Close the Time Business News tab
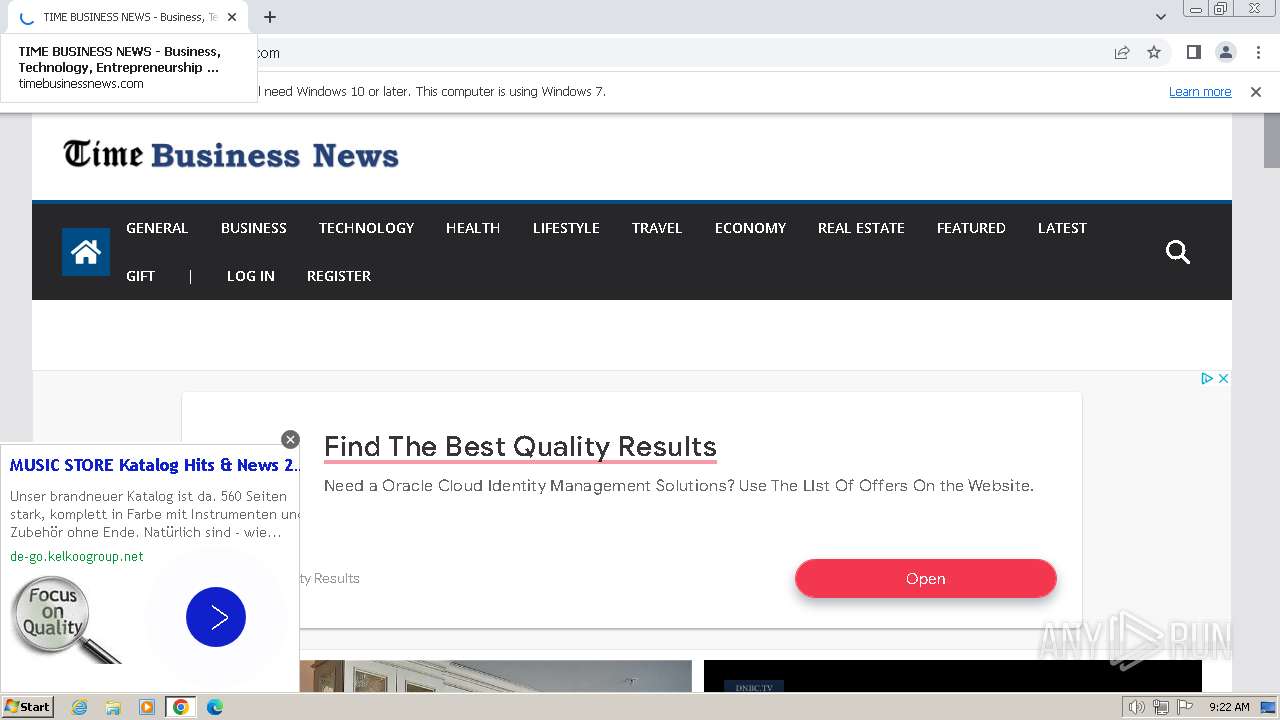Viewport: 1280px width, 720px height. pos(232,17)
